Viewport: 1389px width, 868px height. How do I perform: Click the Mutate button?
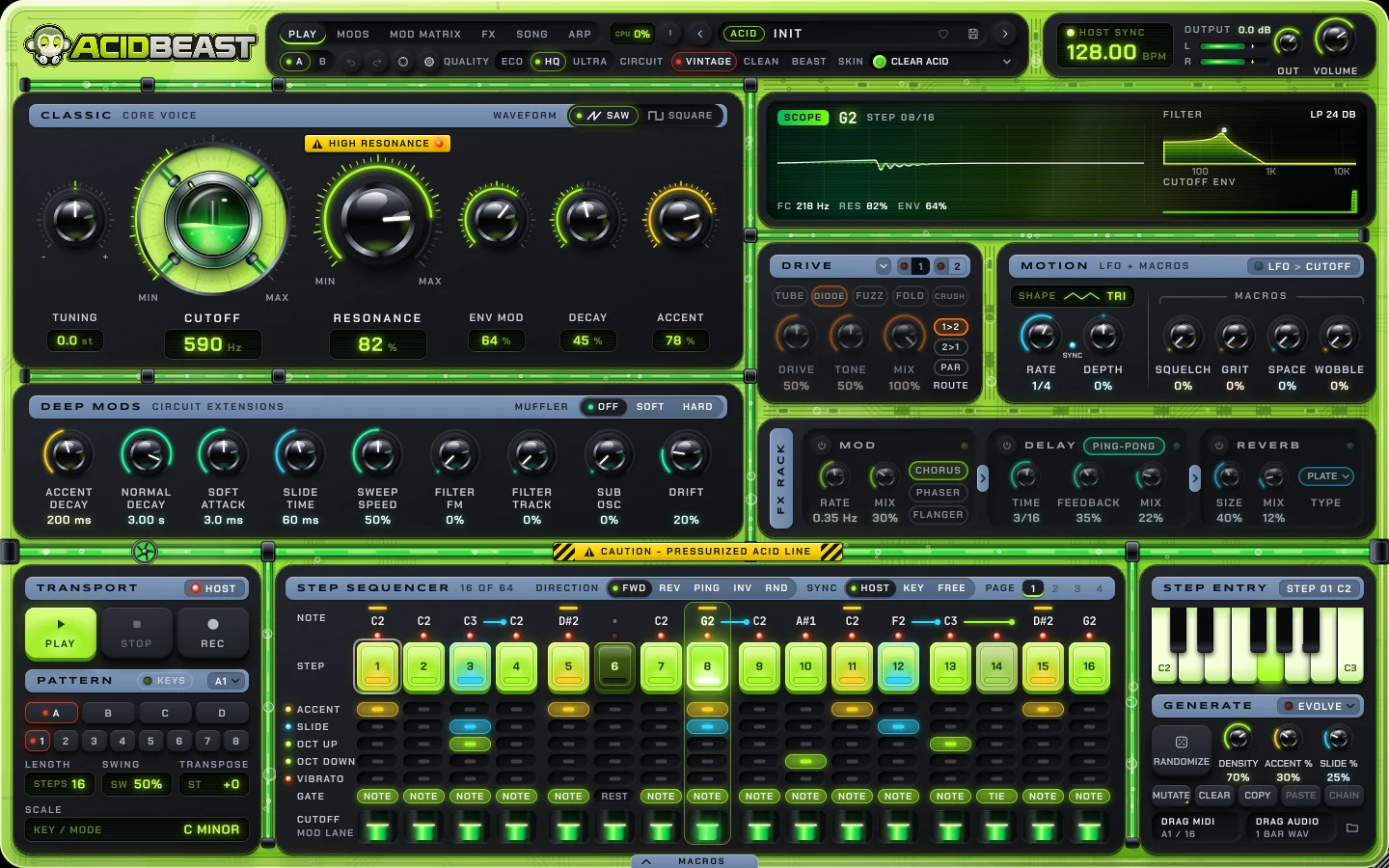[x=1171, y=796]
